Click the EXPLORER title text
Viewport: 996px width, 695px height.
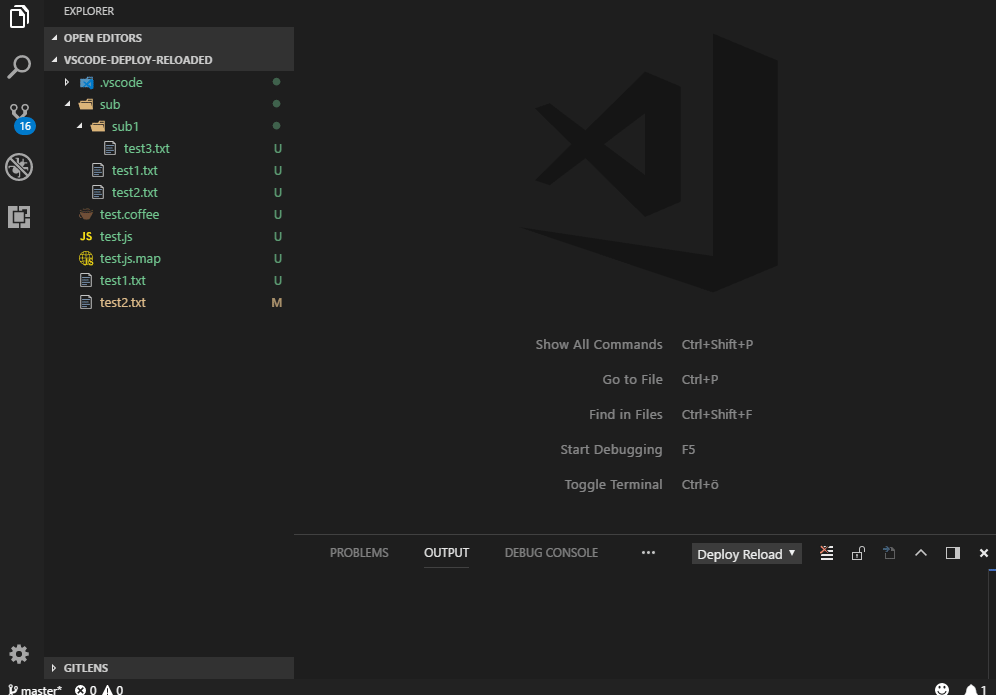coord(89,11)
